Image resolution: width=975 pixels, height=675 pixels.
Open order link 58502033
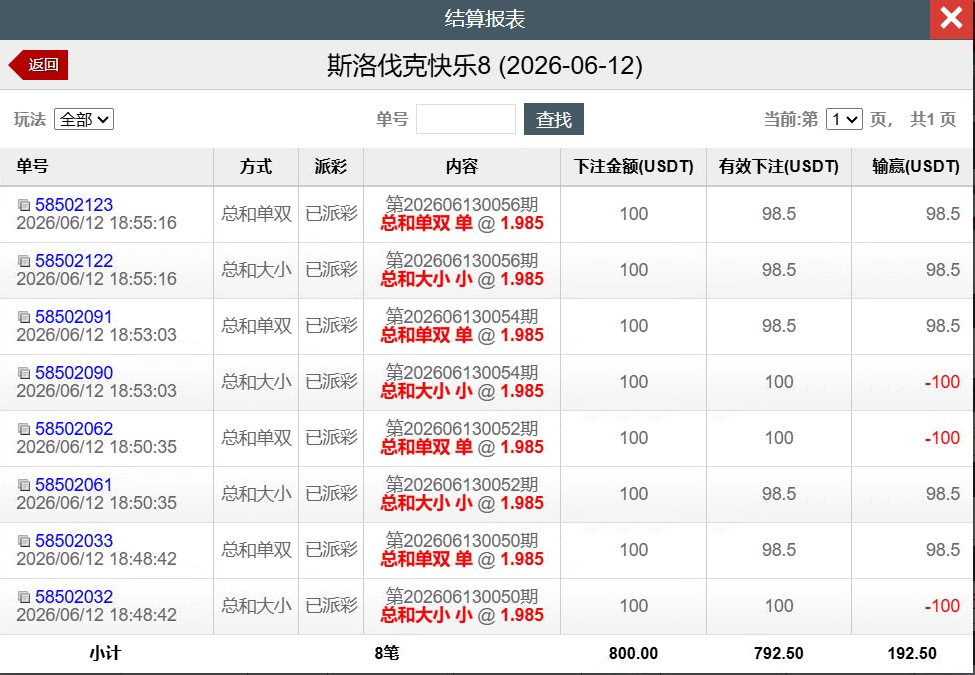click(x=74, y=540)
